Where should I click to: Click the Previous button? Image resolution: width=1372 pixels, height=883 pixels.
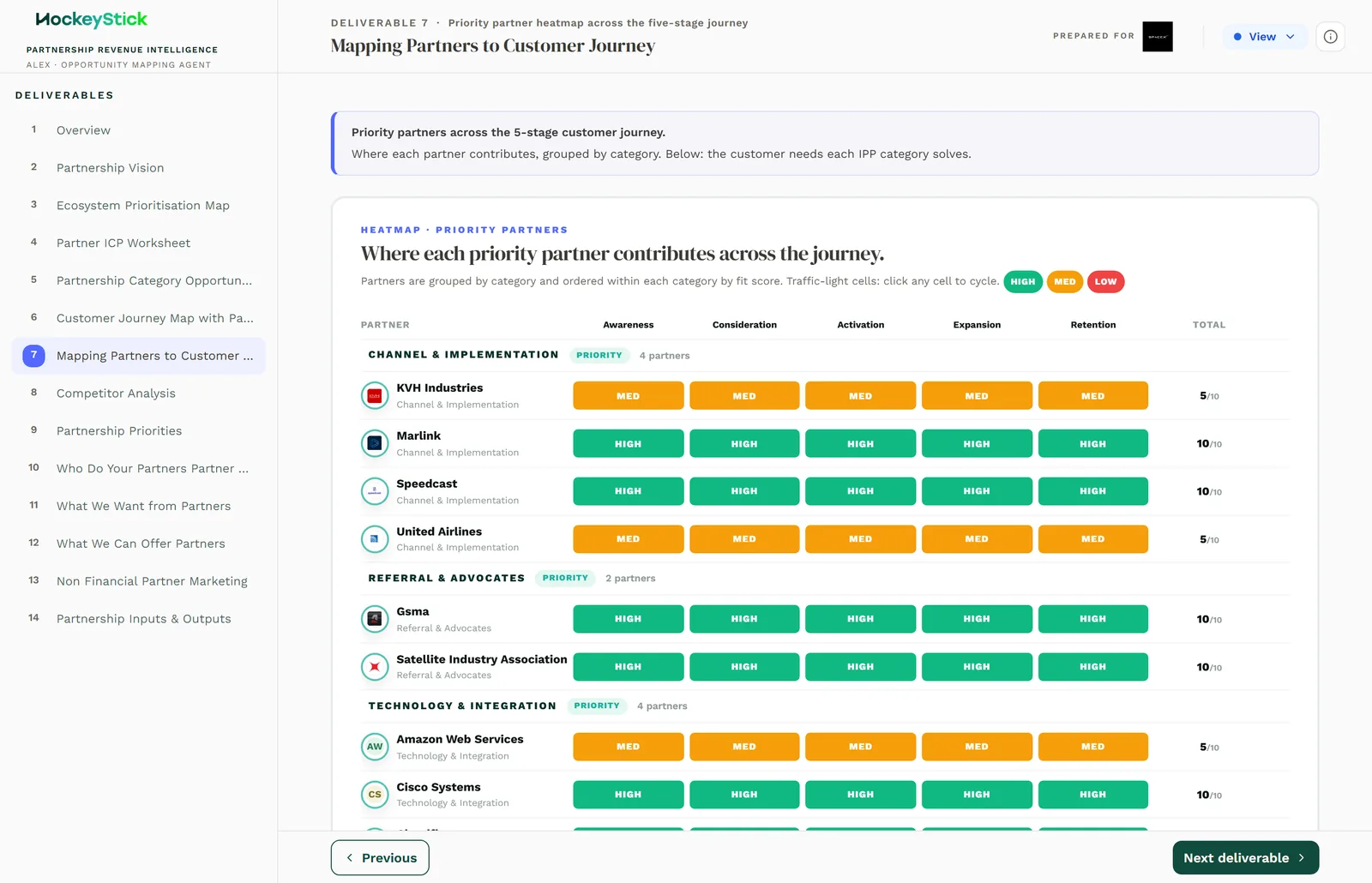380,857
